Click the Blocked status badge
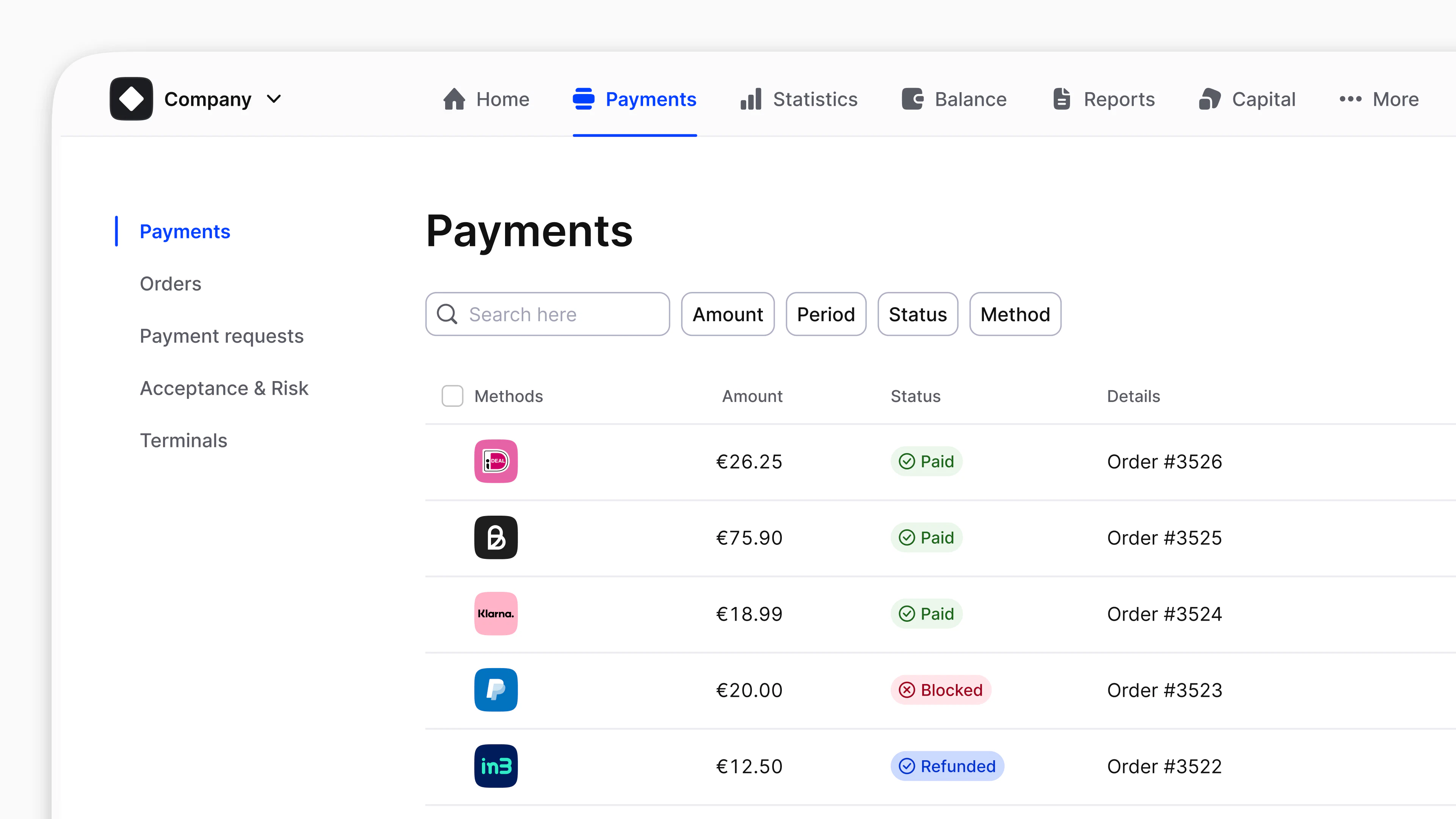Image resolution: width=1456 pixels, height=819 pixels. pos(940,690)
